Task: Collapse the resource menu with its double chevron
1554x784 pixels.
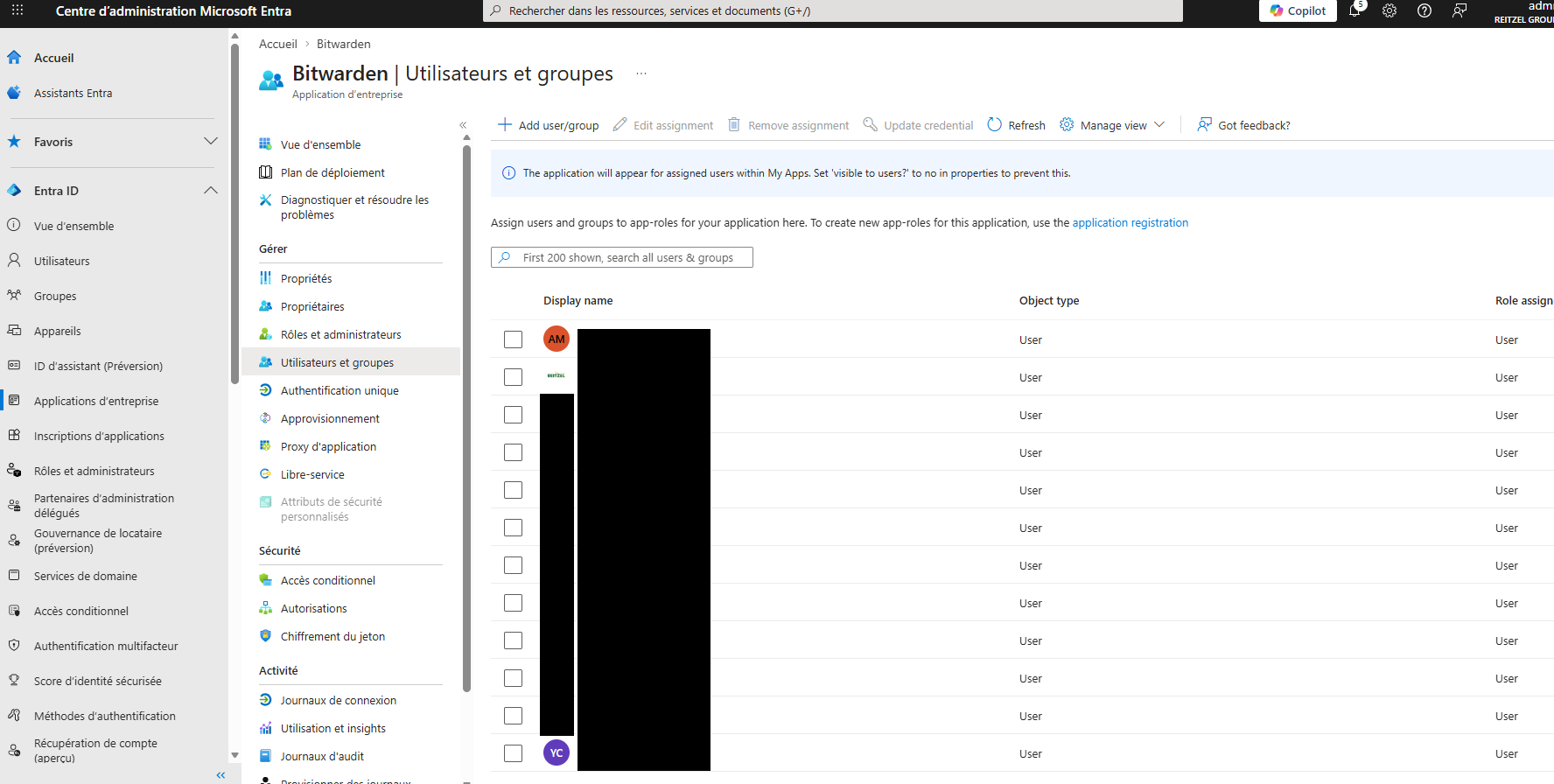Action: [463, 125]
